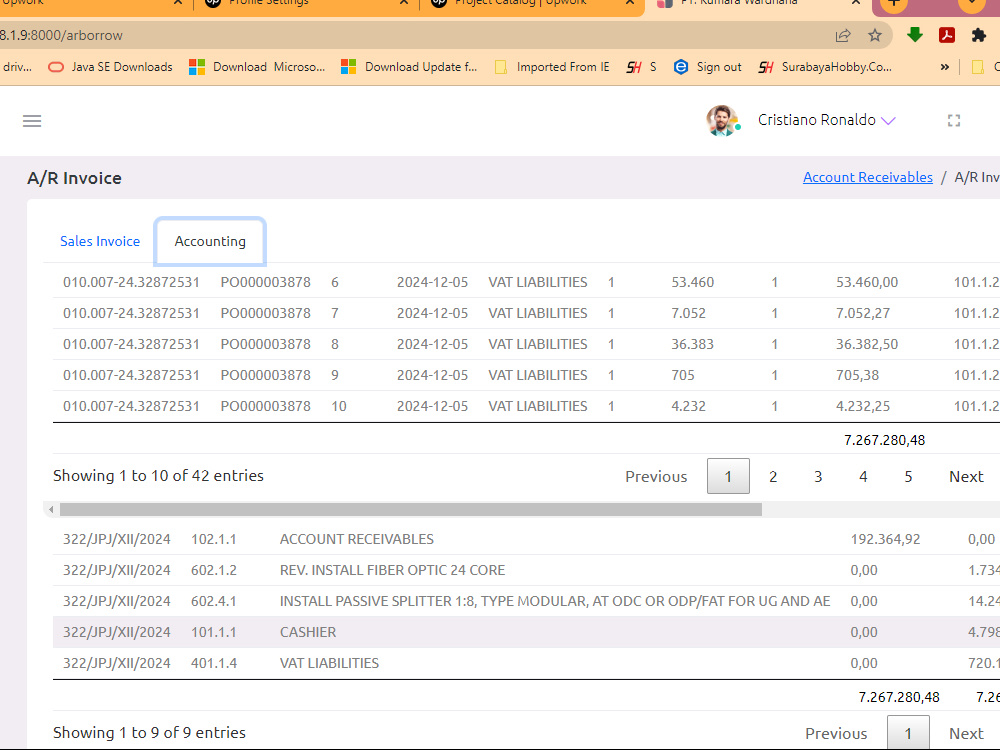The image size is (1000, 750).
Task: Show more bookmarks with the double chevron
Action: tap(945, 67)
